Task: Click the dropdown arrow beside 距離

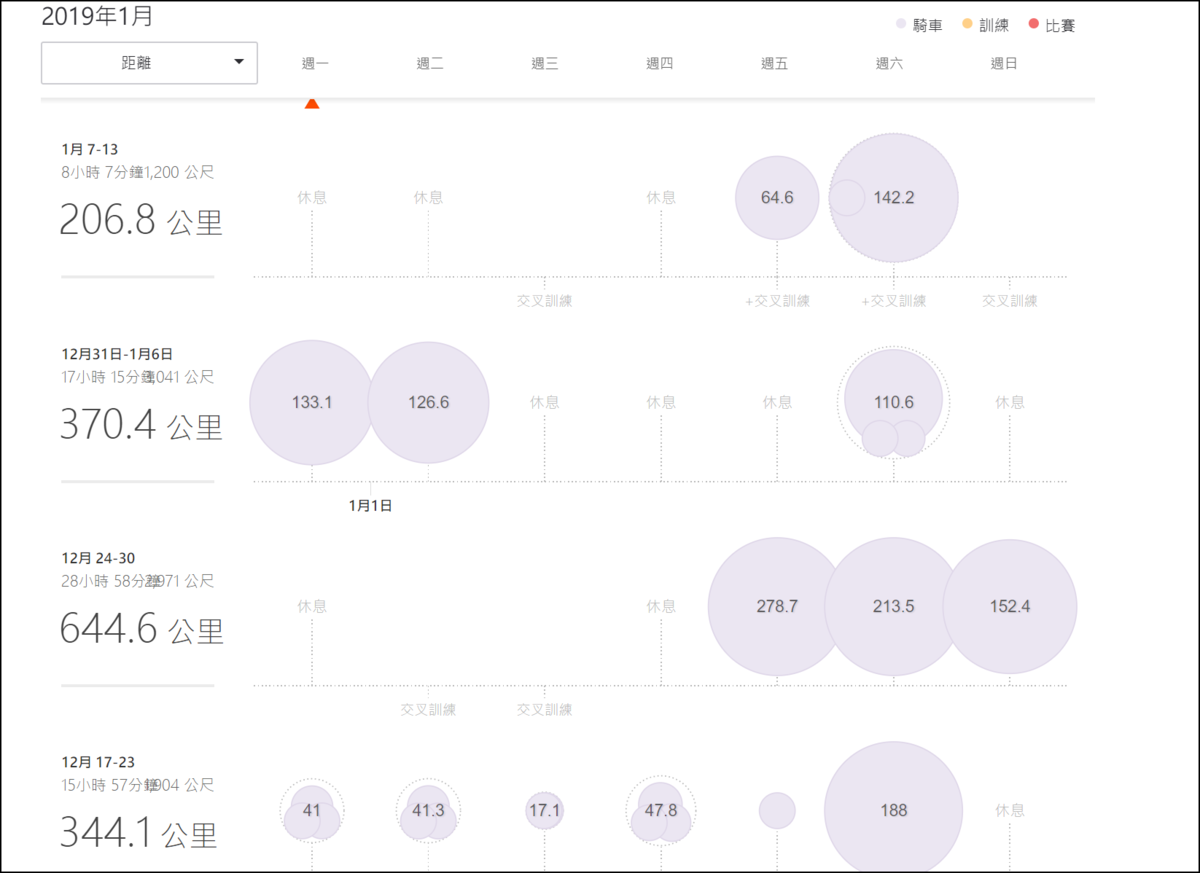Action: coord(238,62)
